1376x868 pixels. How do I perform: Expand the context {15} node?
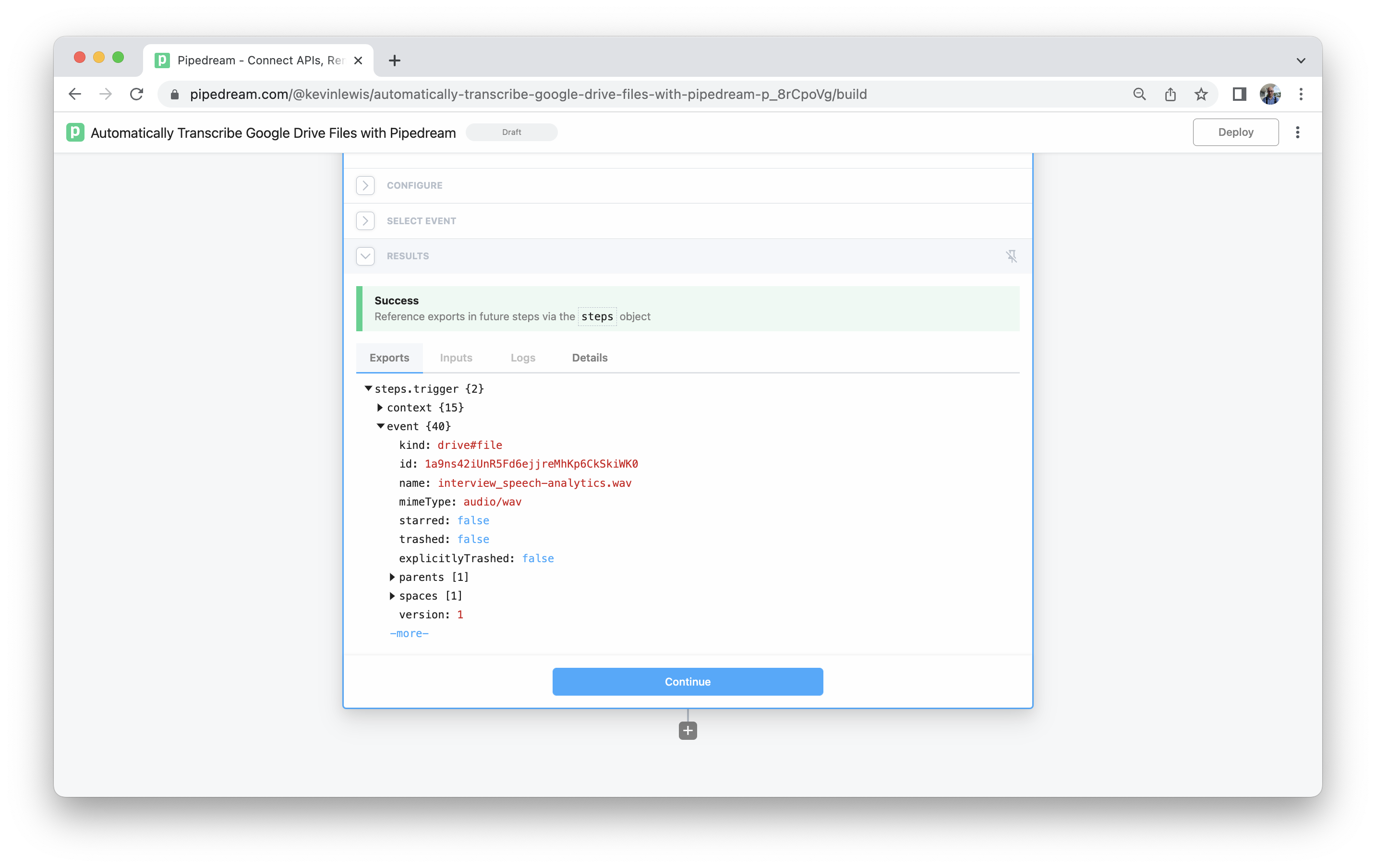coord(380,408)
